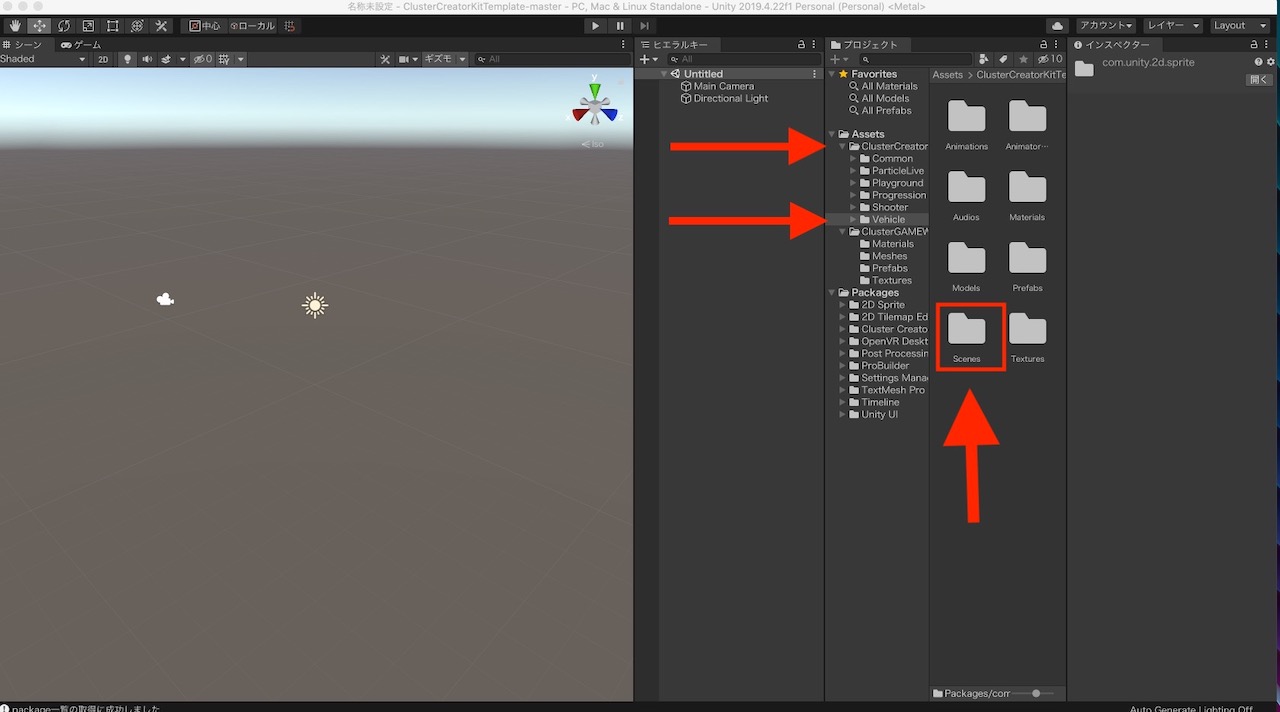Select the Scenes folder thumbnail
Image resolution: width=1280 pixels, height=712 pixels.
(x=967, y=330)
